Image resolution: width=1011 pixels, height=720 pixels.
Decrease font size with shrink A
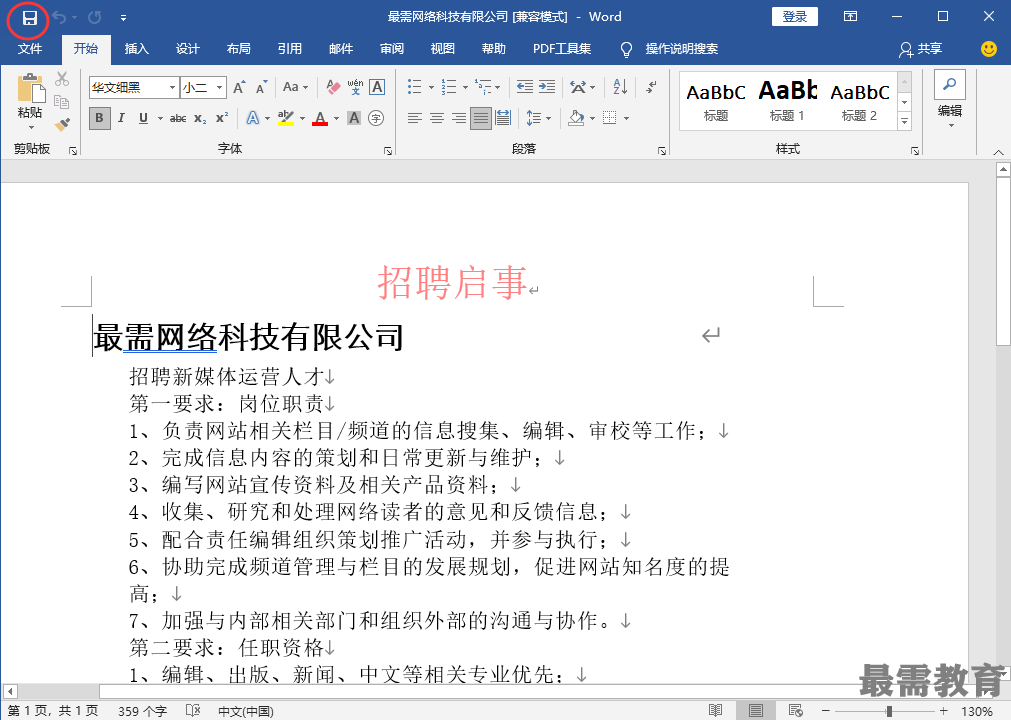coord(261,87)
